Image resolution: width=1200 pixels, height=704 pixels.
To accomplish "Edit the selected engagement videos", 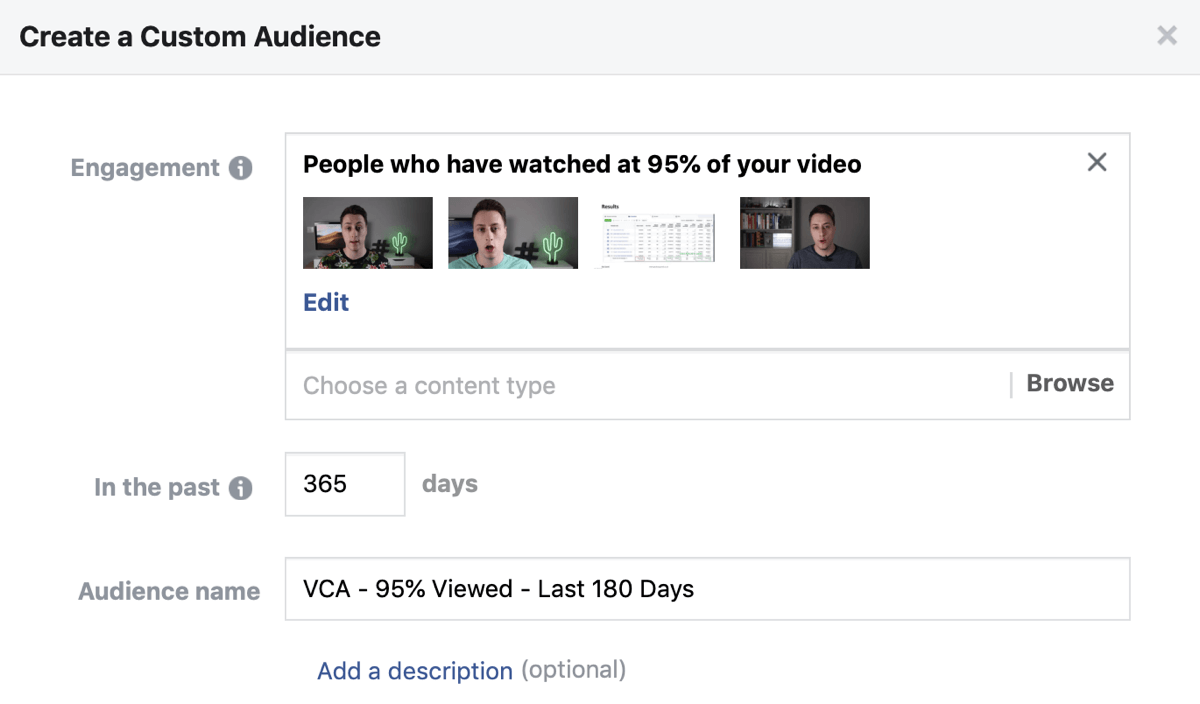I will point(325,301).
